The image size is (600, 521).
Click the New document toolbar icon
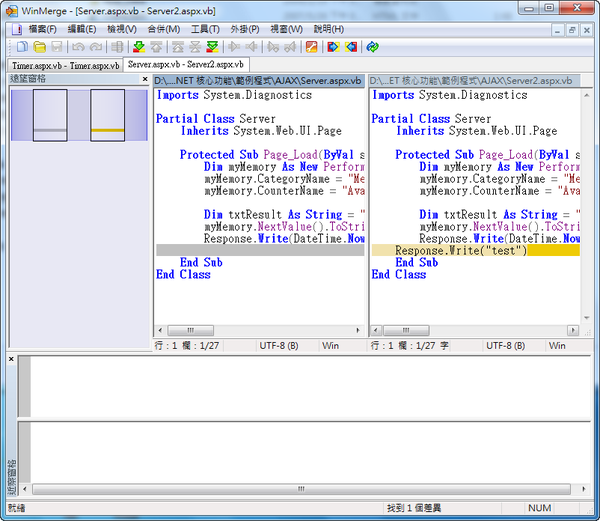pos(22,47)
